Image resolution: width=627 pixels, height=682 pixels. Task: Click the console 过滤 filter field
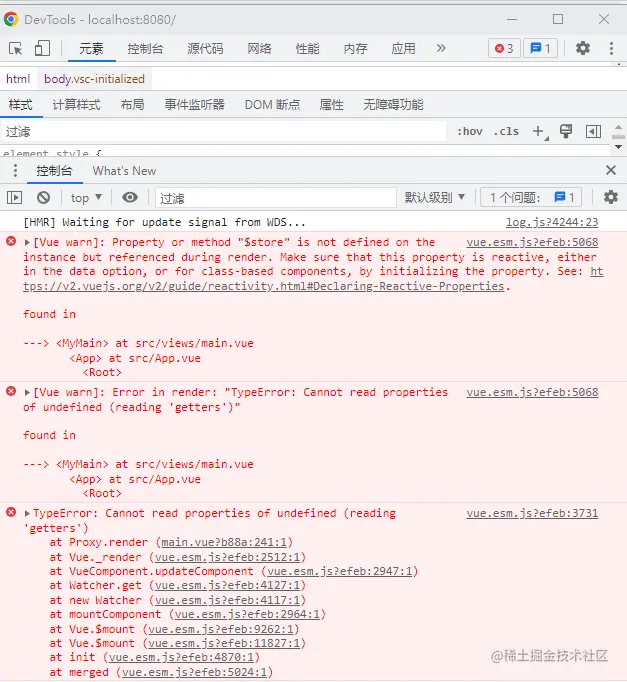pos(276,198)
